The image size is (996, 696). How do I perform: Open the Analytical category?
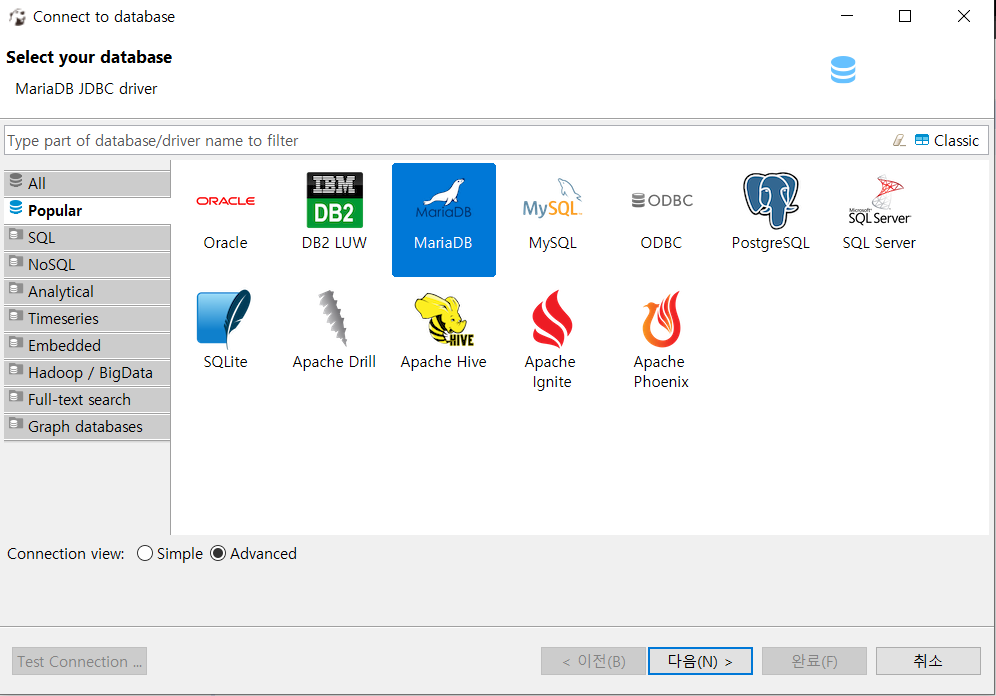[x=88, y=291]
